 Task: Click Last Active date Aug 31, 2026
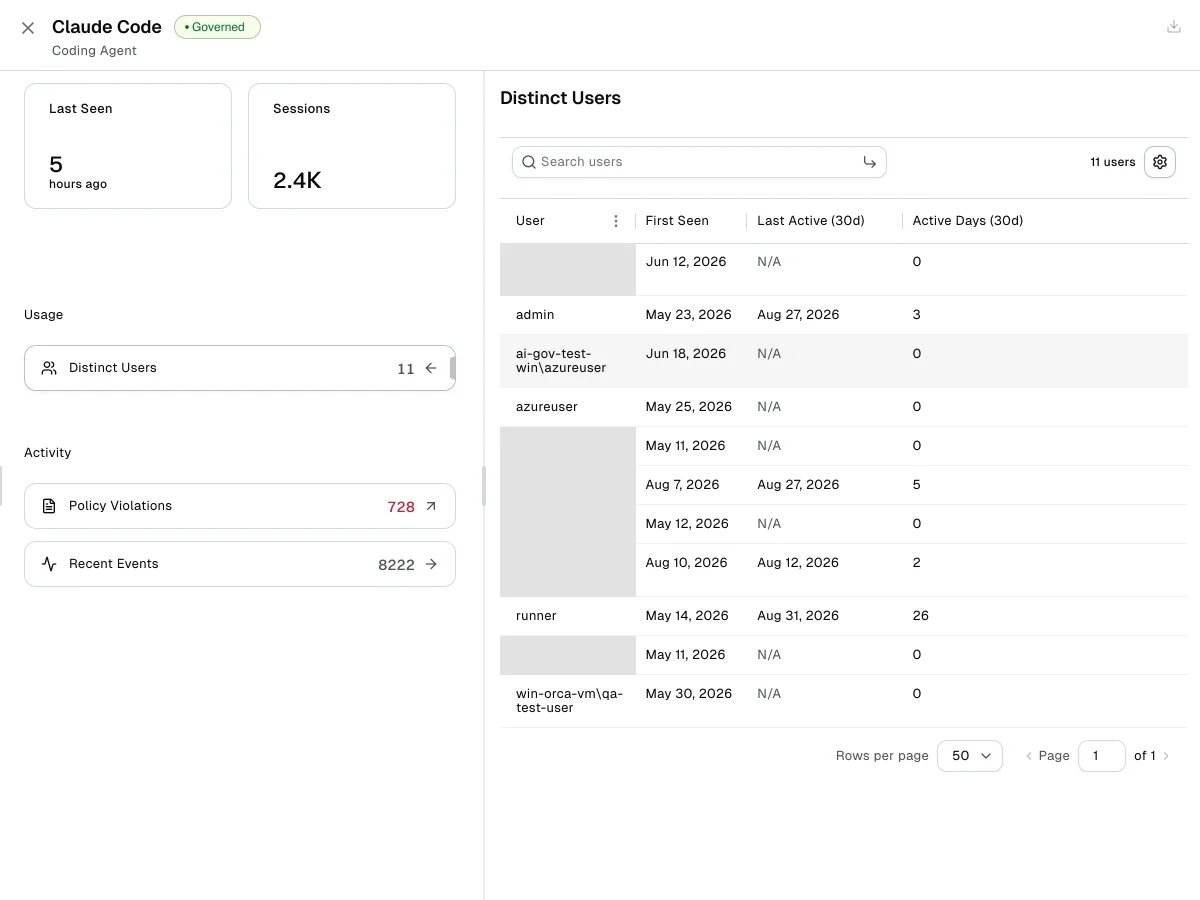[x=798, y=616]
